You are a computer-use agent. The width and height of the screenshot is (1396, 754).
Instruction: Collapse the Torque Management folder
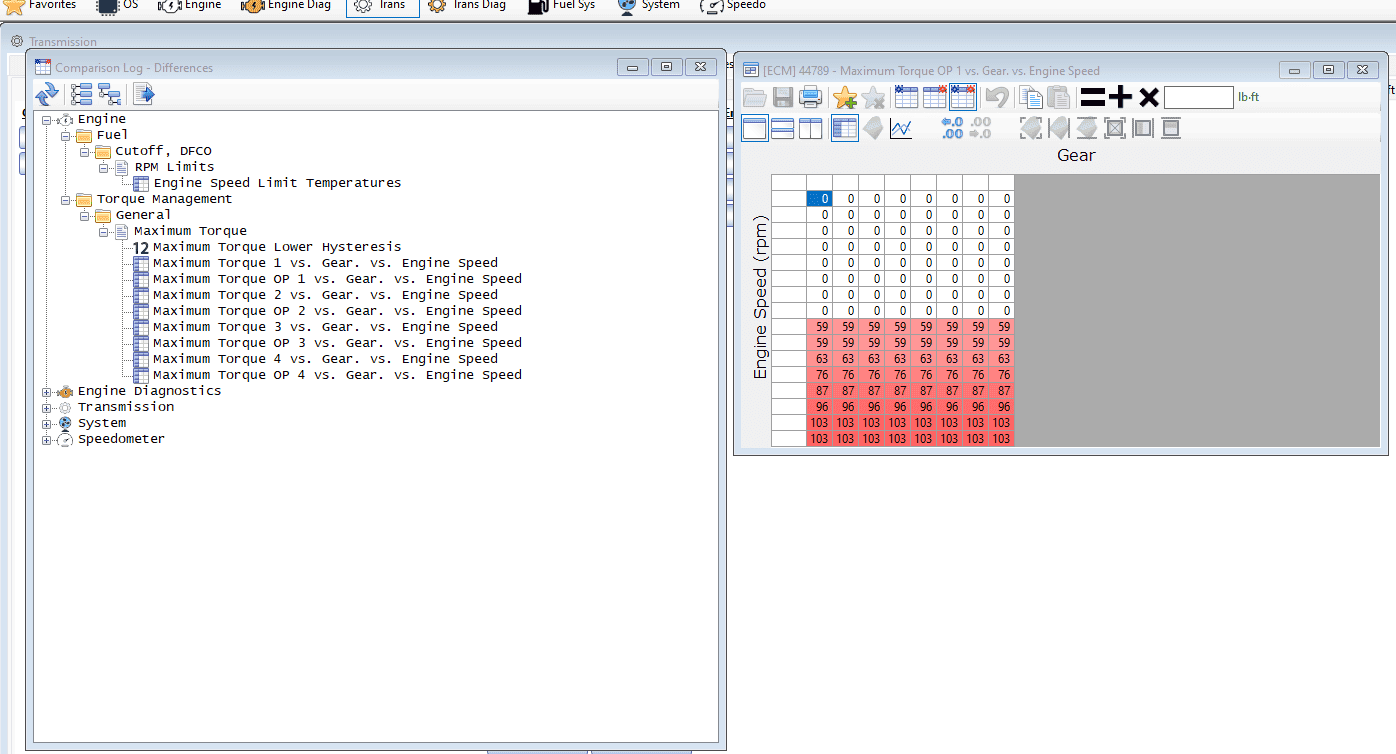pos(65,200)
